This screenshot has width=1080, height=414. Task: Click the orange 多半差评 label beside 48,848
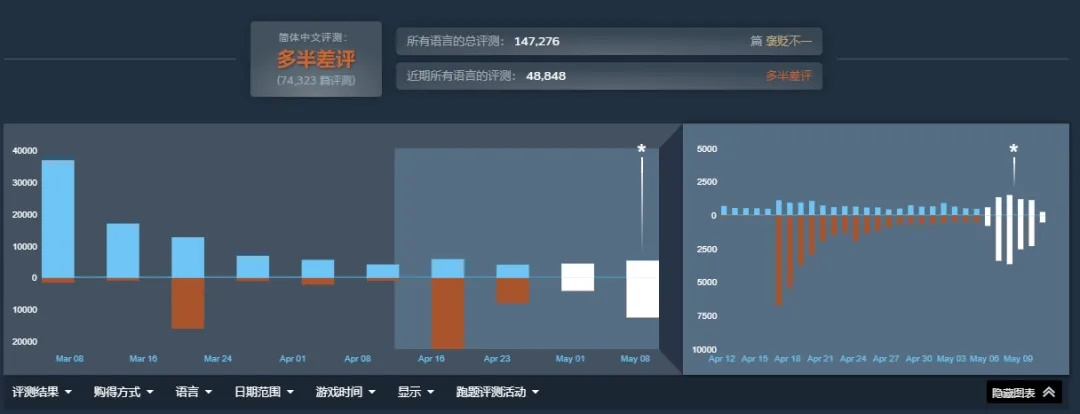[x=789, y=76]
